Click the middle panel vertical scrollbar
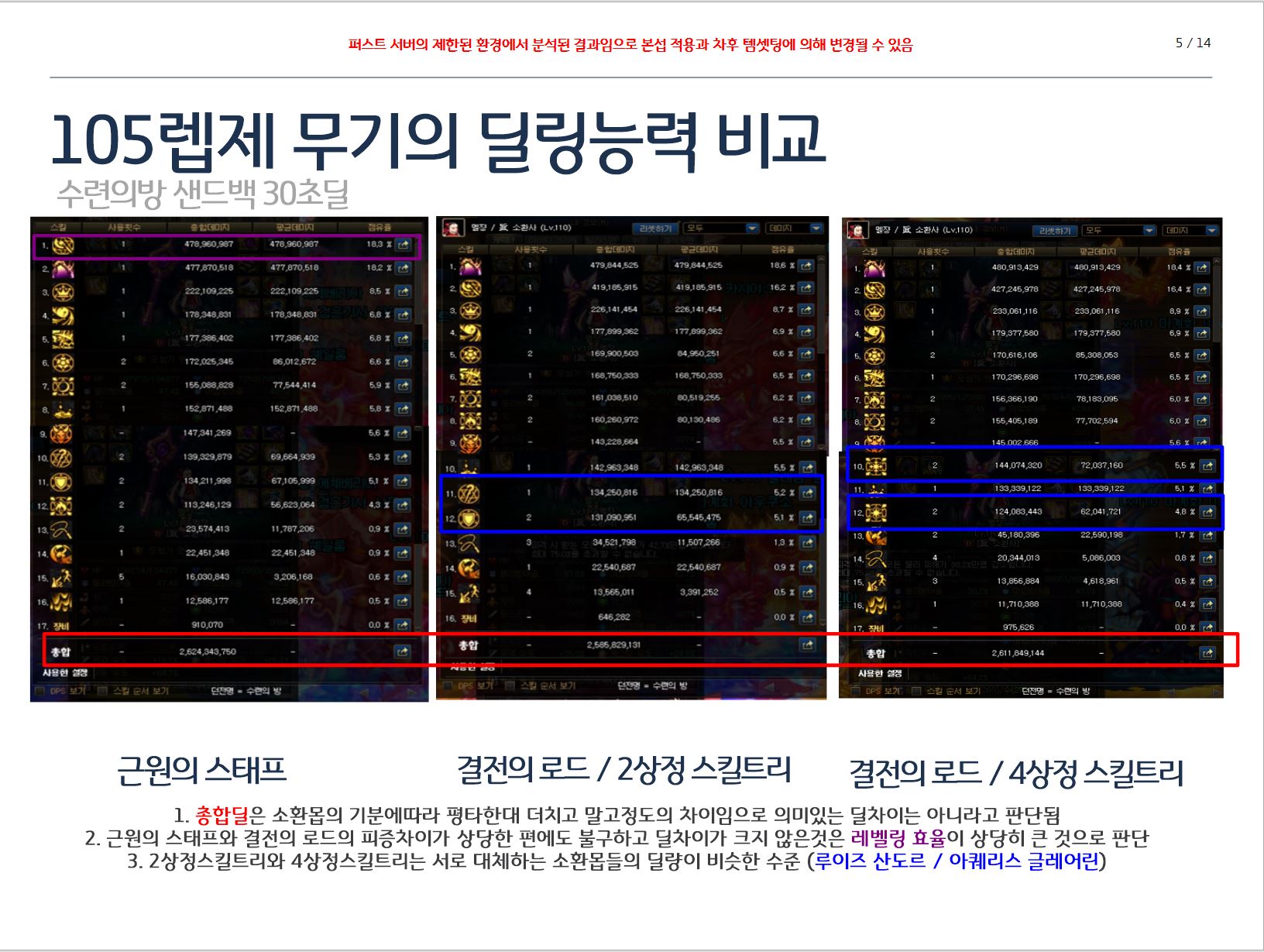Viewport: 1264px width, 952px height. pyautogui.click(x=823, y=349)
